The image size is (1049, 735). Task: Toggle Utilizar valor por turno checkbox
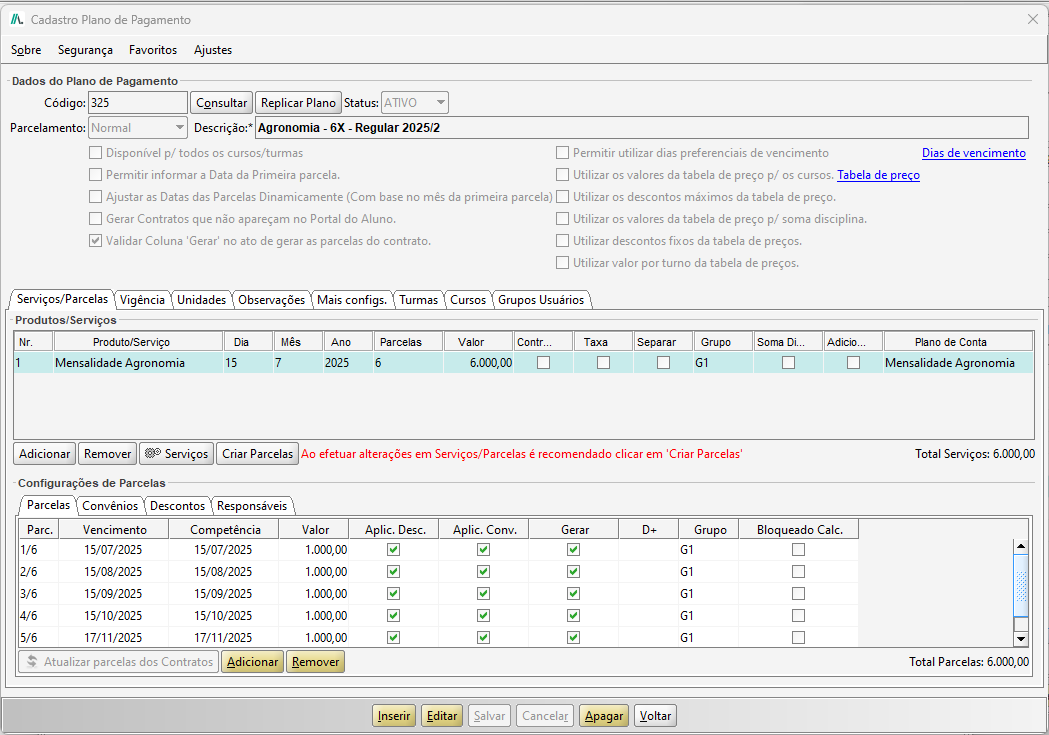[563, 264]
